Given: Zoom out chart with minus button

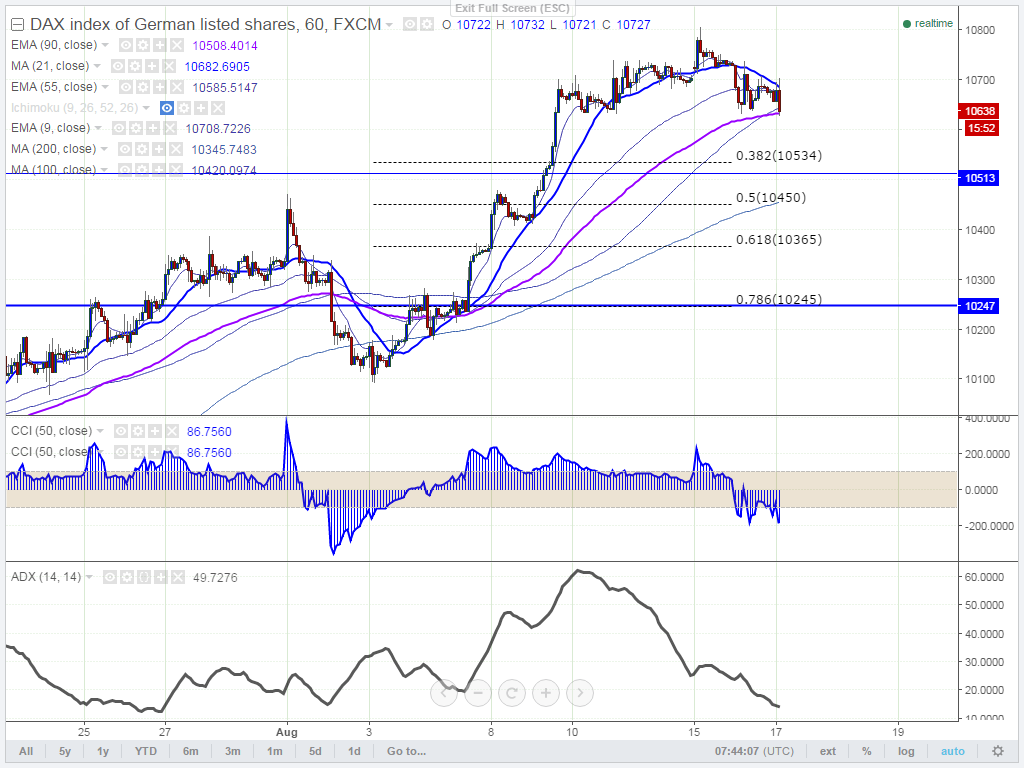Looking at the screenshot, I should (x=478, y=693).
